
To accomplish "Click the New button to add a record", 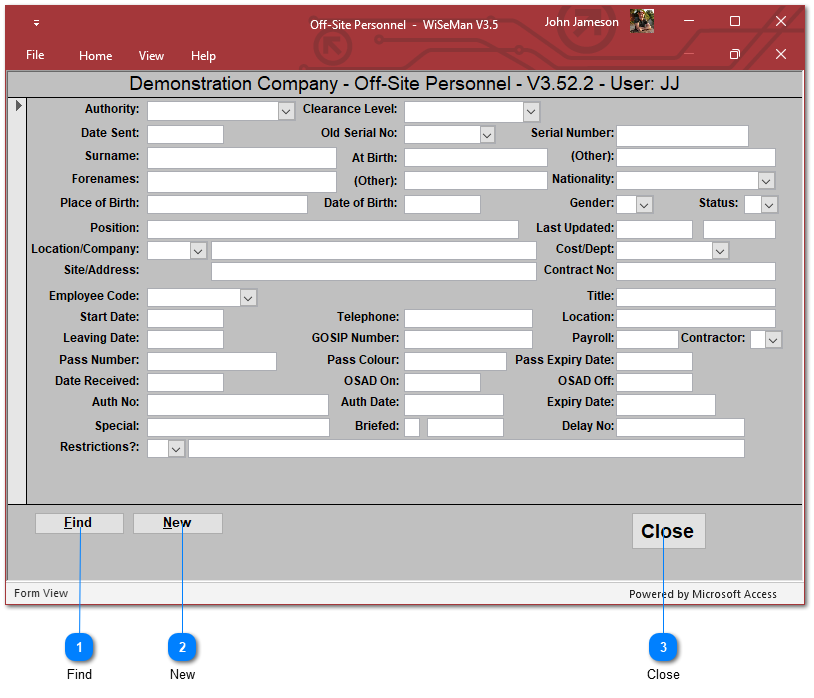I will point(178,523).
